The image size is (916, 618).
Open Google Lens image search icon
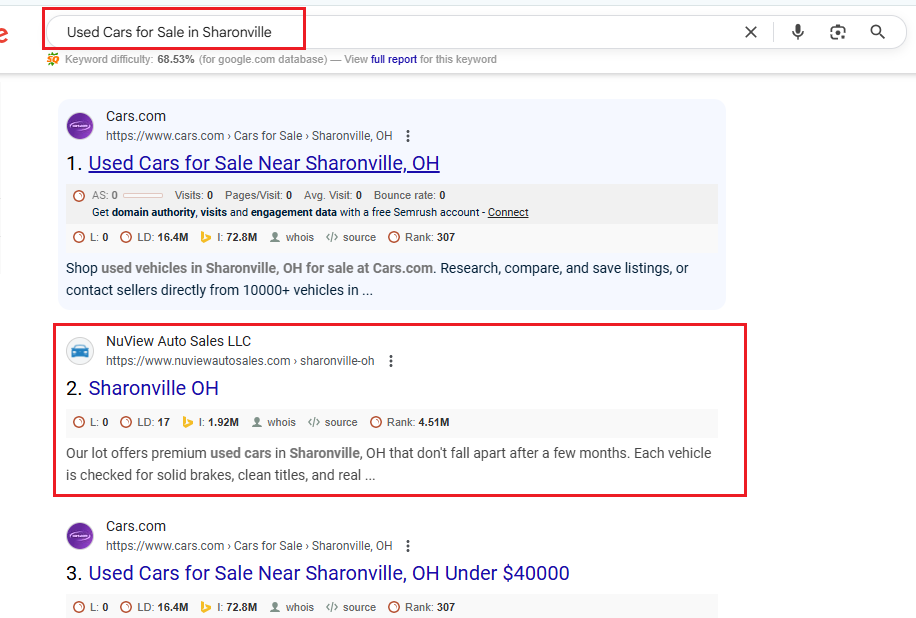[838, 32]
